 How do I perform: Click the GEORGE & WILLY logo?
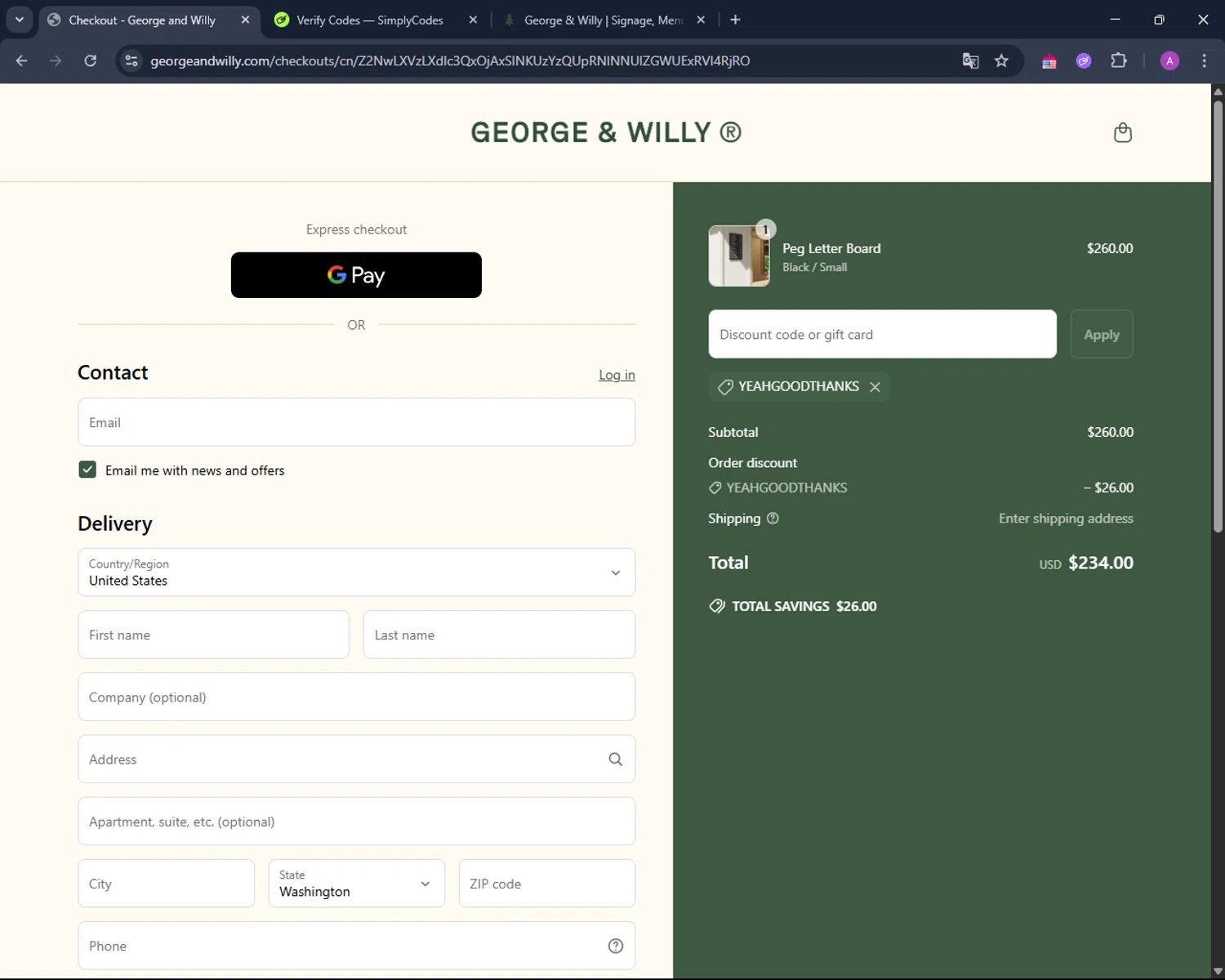click(x=606, y=132)
